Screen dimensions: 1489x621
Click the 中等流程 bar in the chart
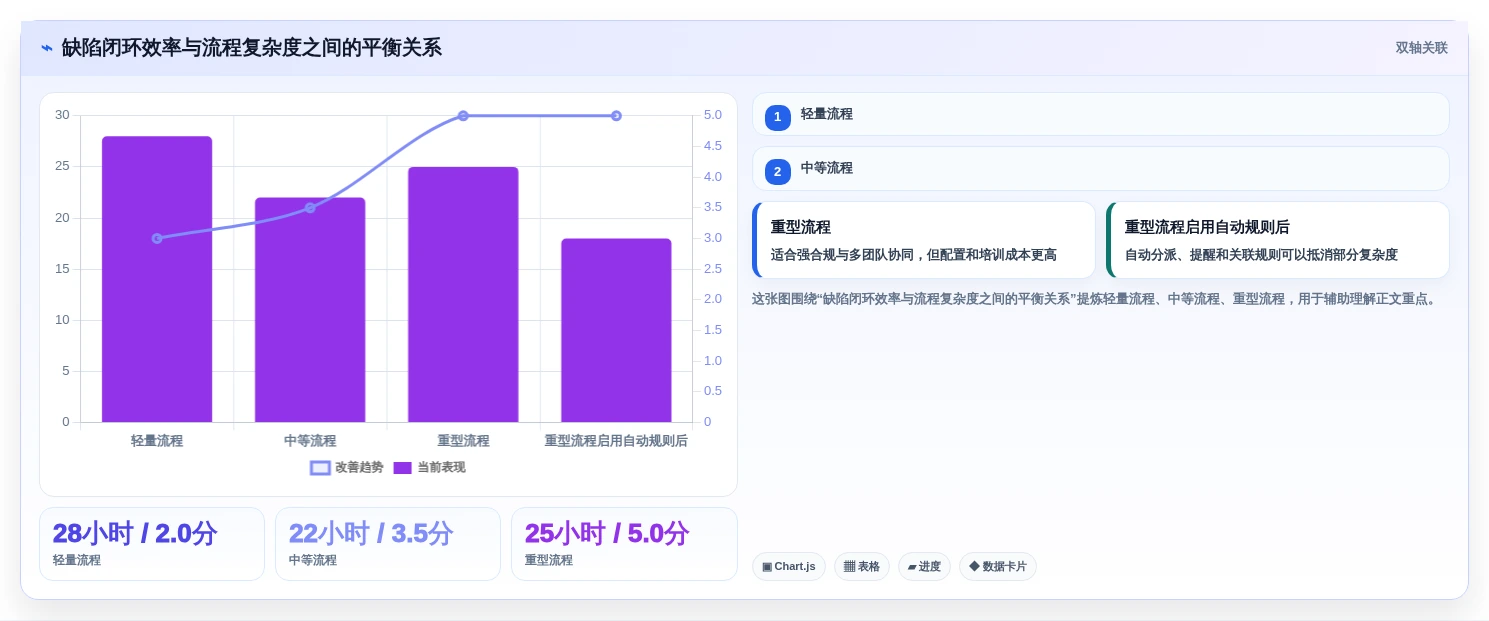tap(310, 310)
